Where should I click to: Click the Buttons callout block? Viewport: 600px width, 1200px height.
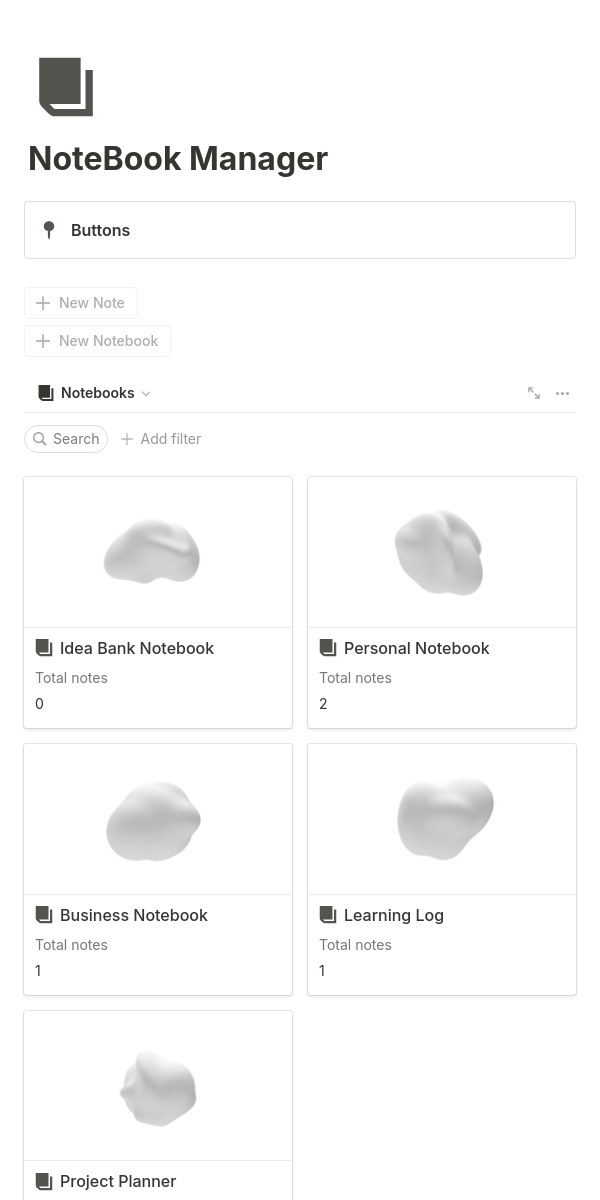click(300, 230)
